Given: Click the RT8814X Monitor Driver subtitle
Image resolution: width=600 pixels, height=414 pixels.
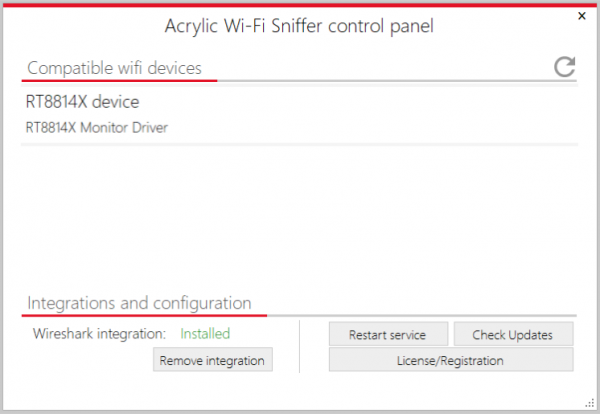Looking at the screenshot, I should coord(97,127).
